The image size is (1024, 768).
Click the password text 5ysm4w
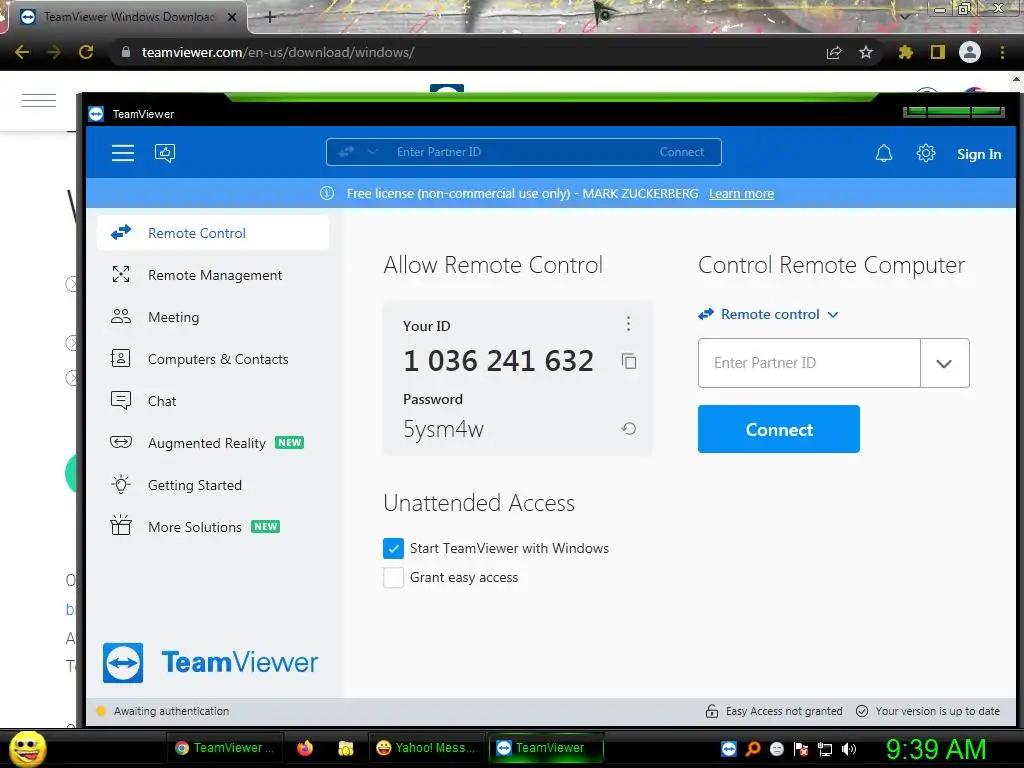click(x=443, y=429)
